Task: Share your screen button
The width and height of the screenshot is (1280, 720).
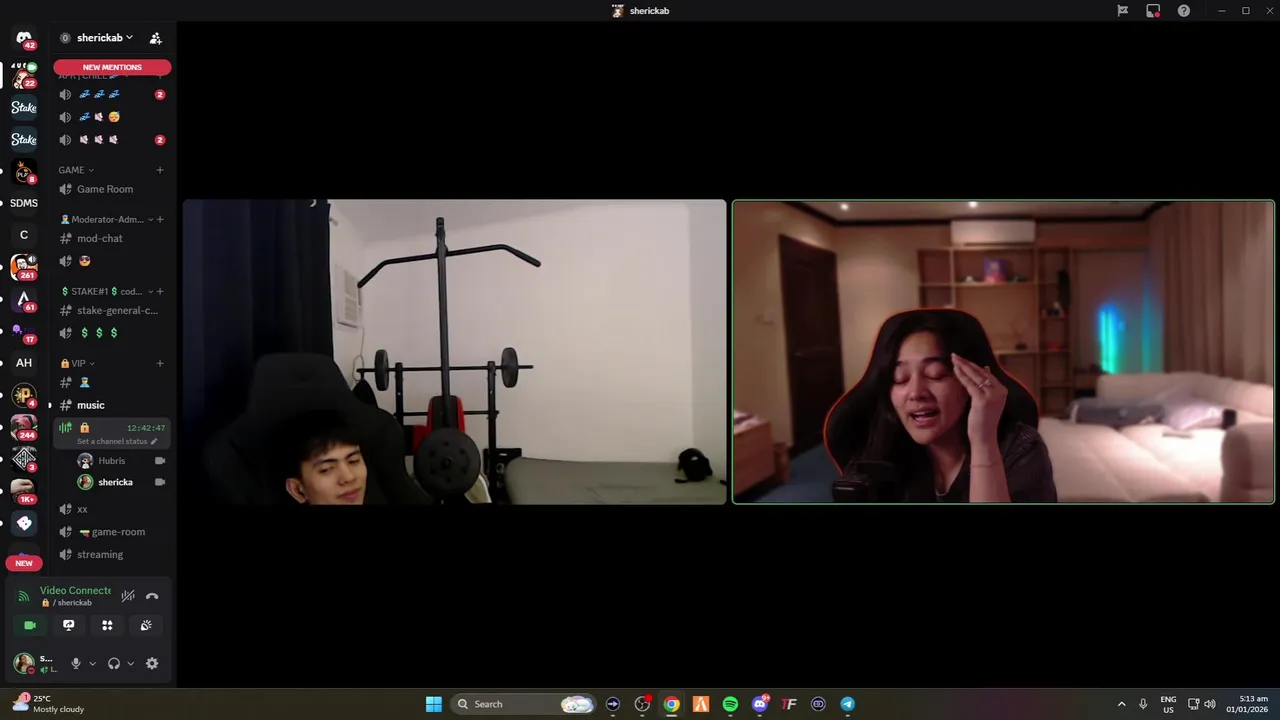Action: point(69,625)
